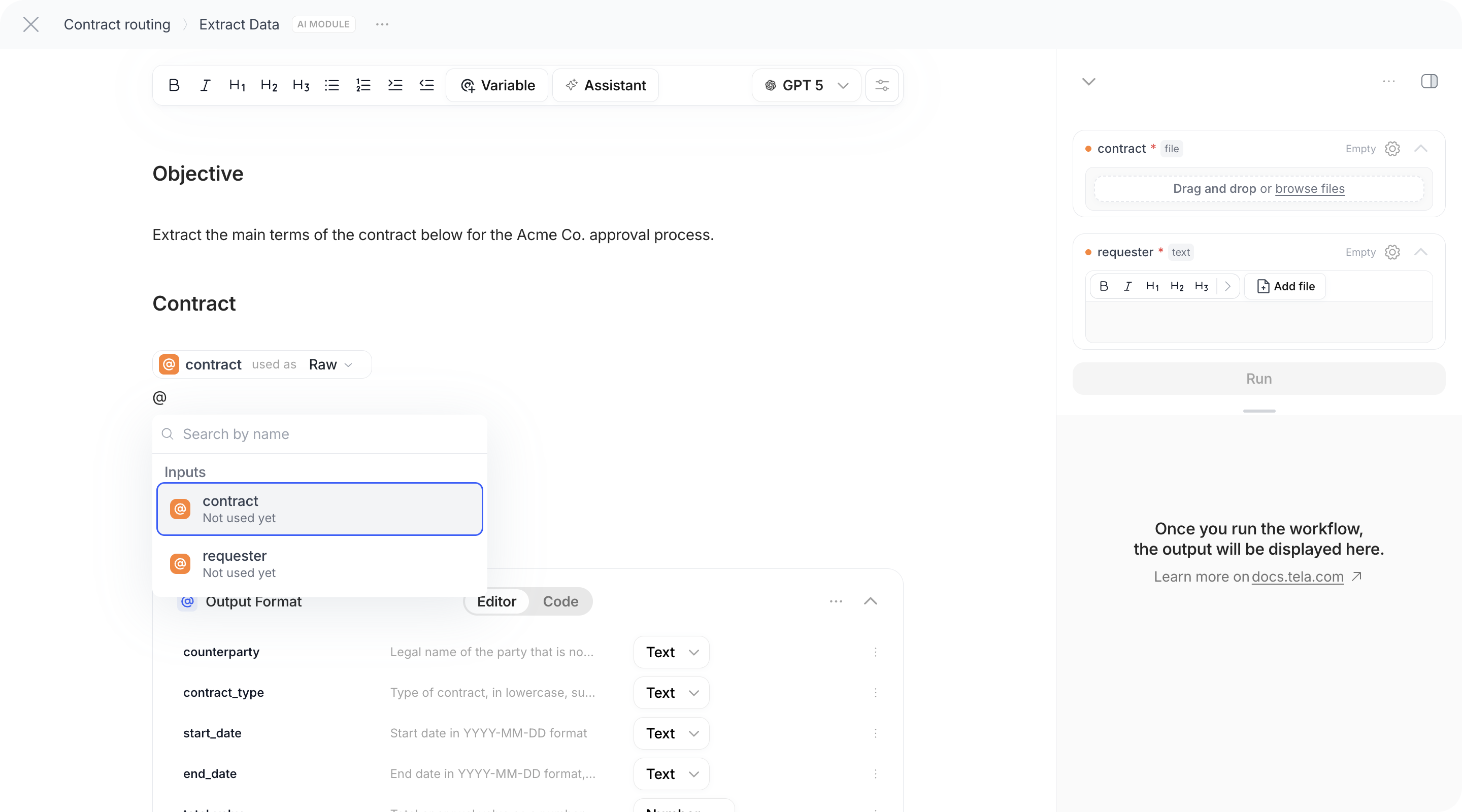The image size is (1462, 812).
Task: Open settings gear for contract input
Action: (x=1392, y=149)
